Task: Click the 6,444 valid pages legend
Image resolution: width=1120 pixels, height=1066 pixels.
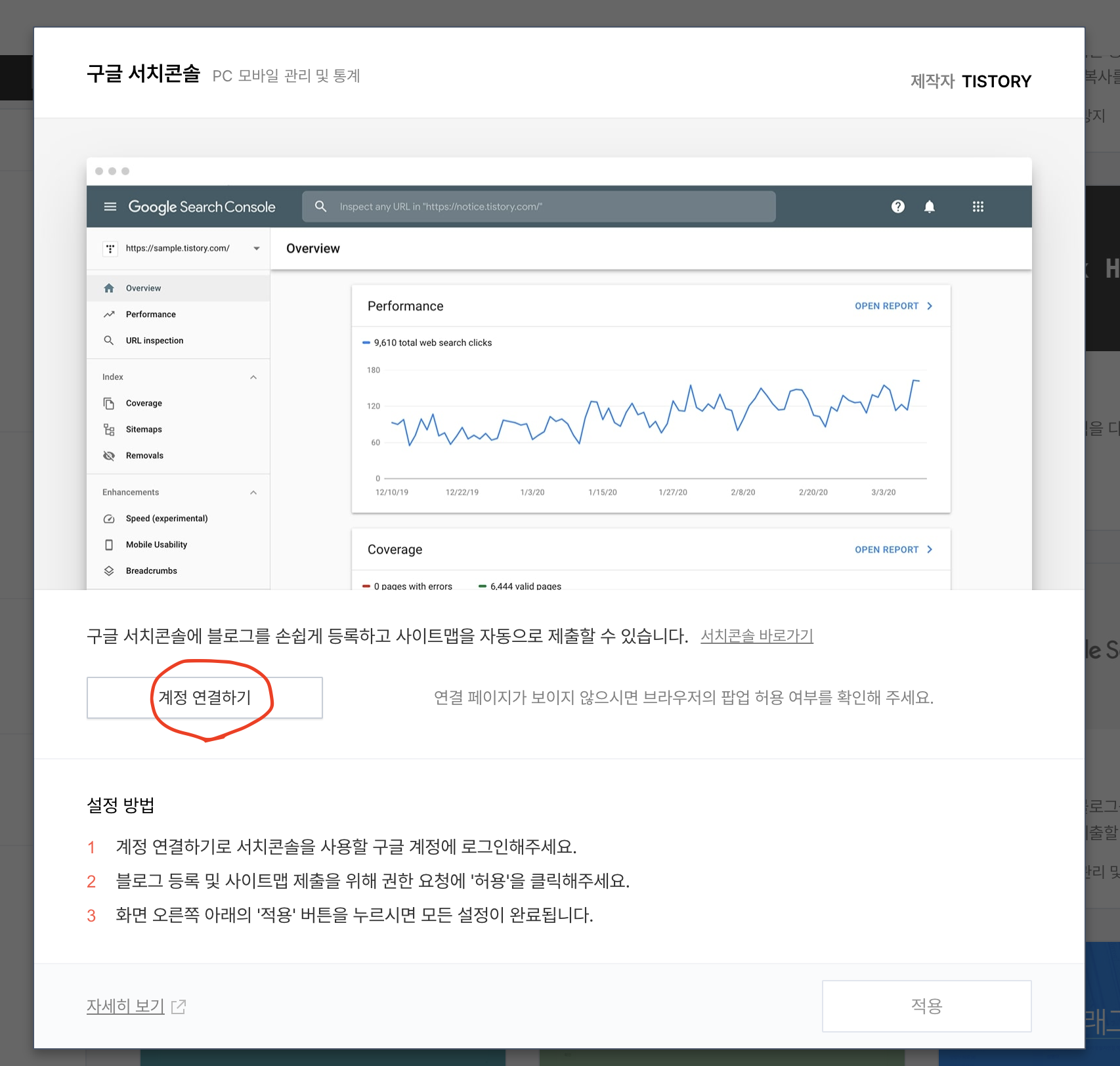Action: [520, 586]
